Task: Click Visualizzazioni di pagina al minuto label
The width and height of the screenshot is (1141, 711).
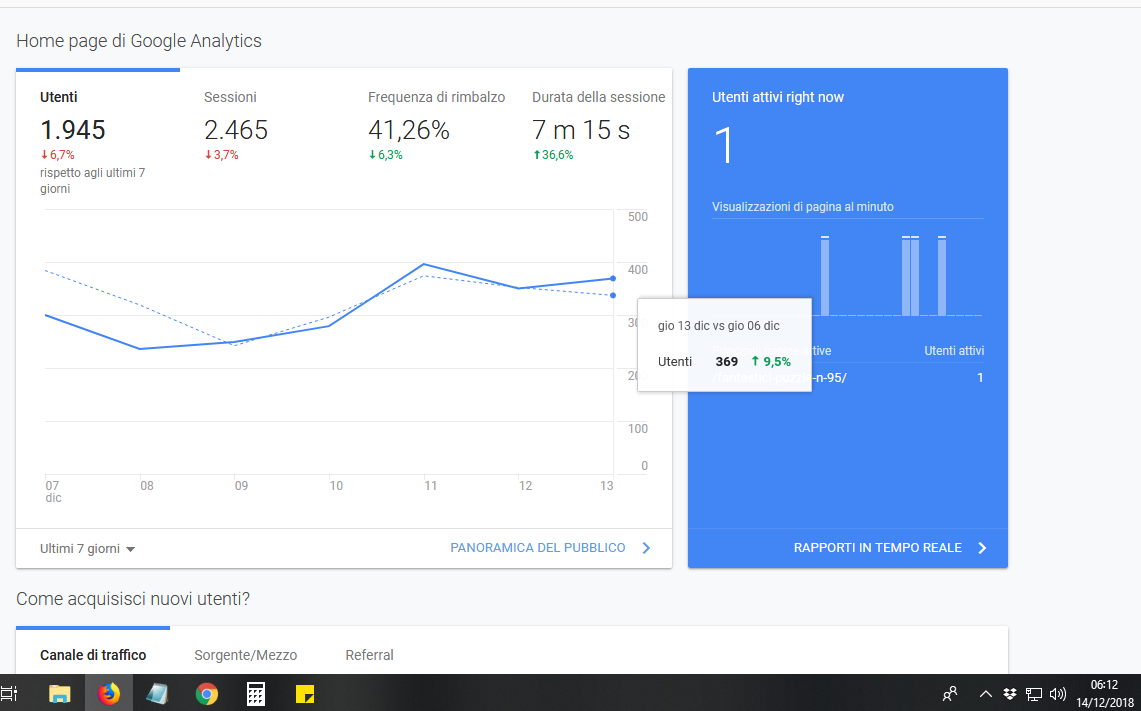Action: [803, 207]
